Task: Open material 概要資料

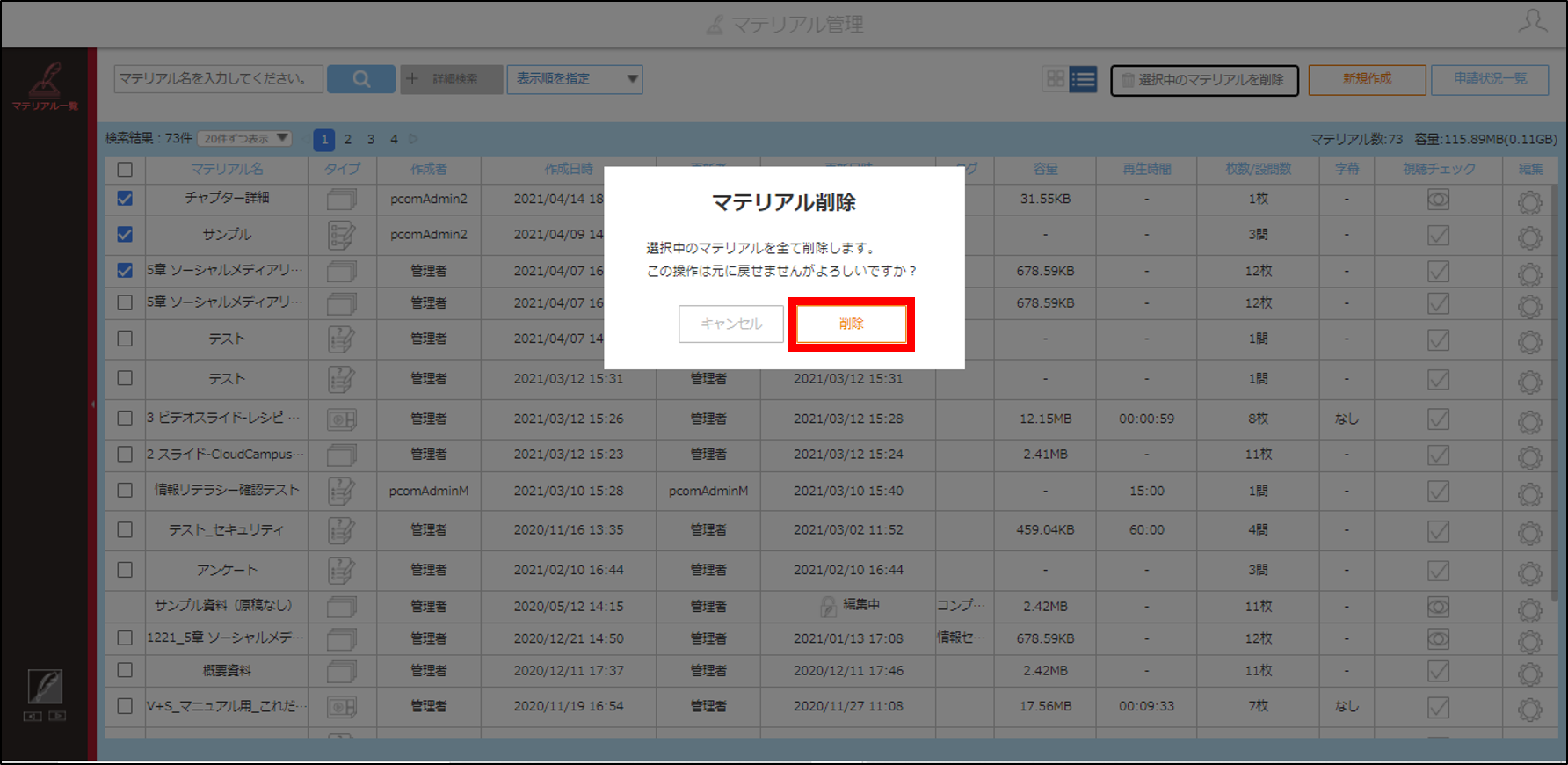Action: (227, 670)
